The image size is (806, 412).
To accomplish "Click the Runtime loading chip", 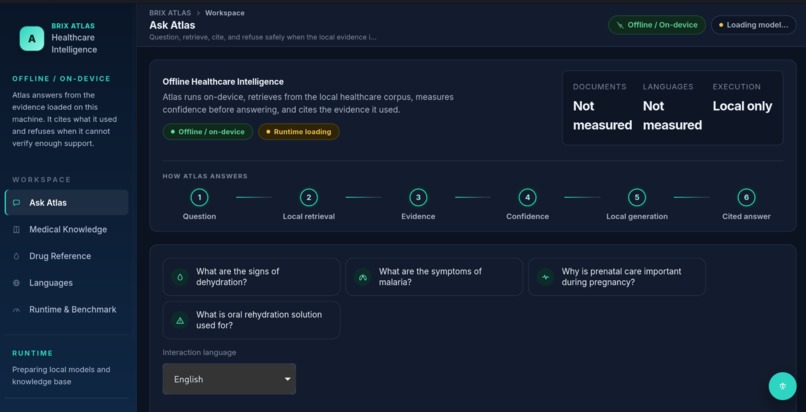I will coord(299,132).
